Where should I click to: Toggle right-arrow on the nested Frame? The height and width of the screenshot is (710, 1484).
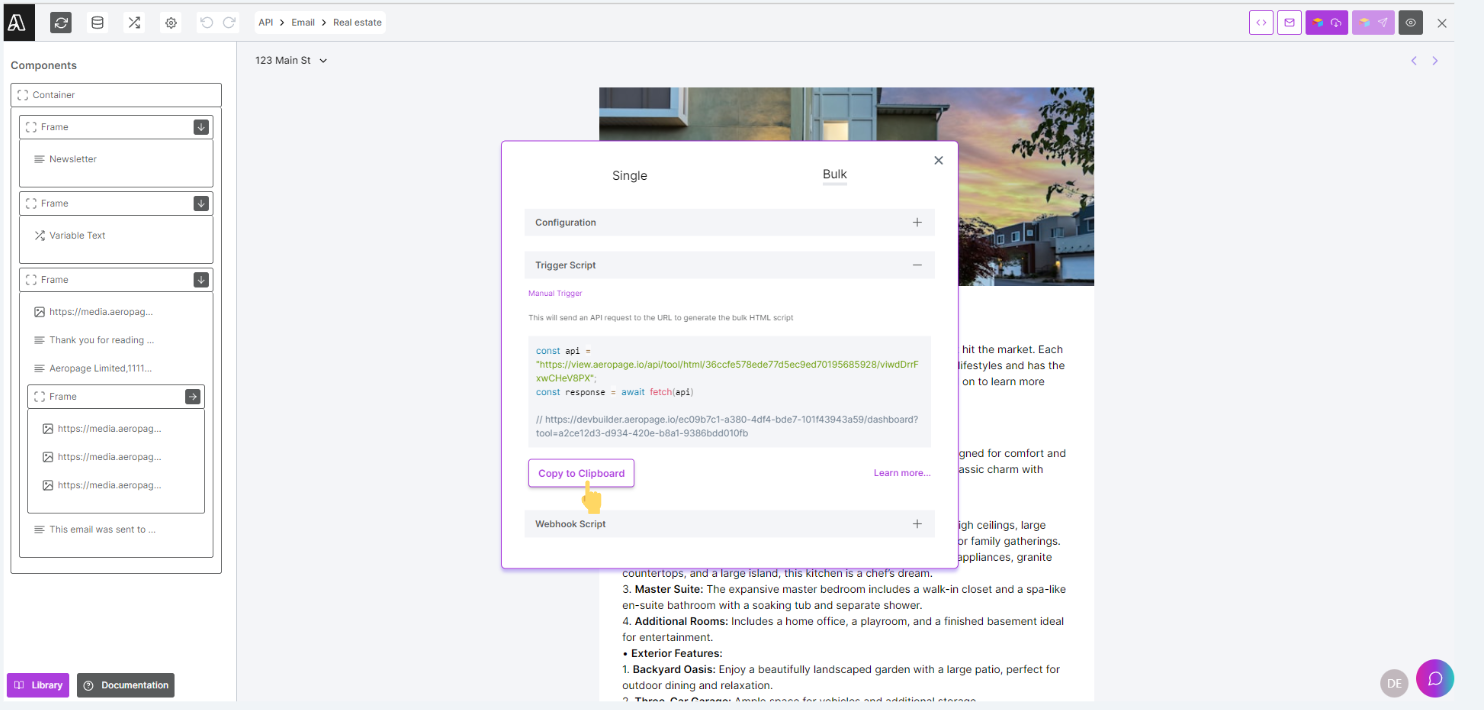193,397
